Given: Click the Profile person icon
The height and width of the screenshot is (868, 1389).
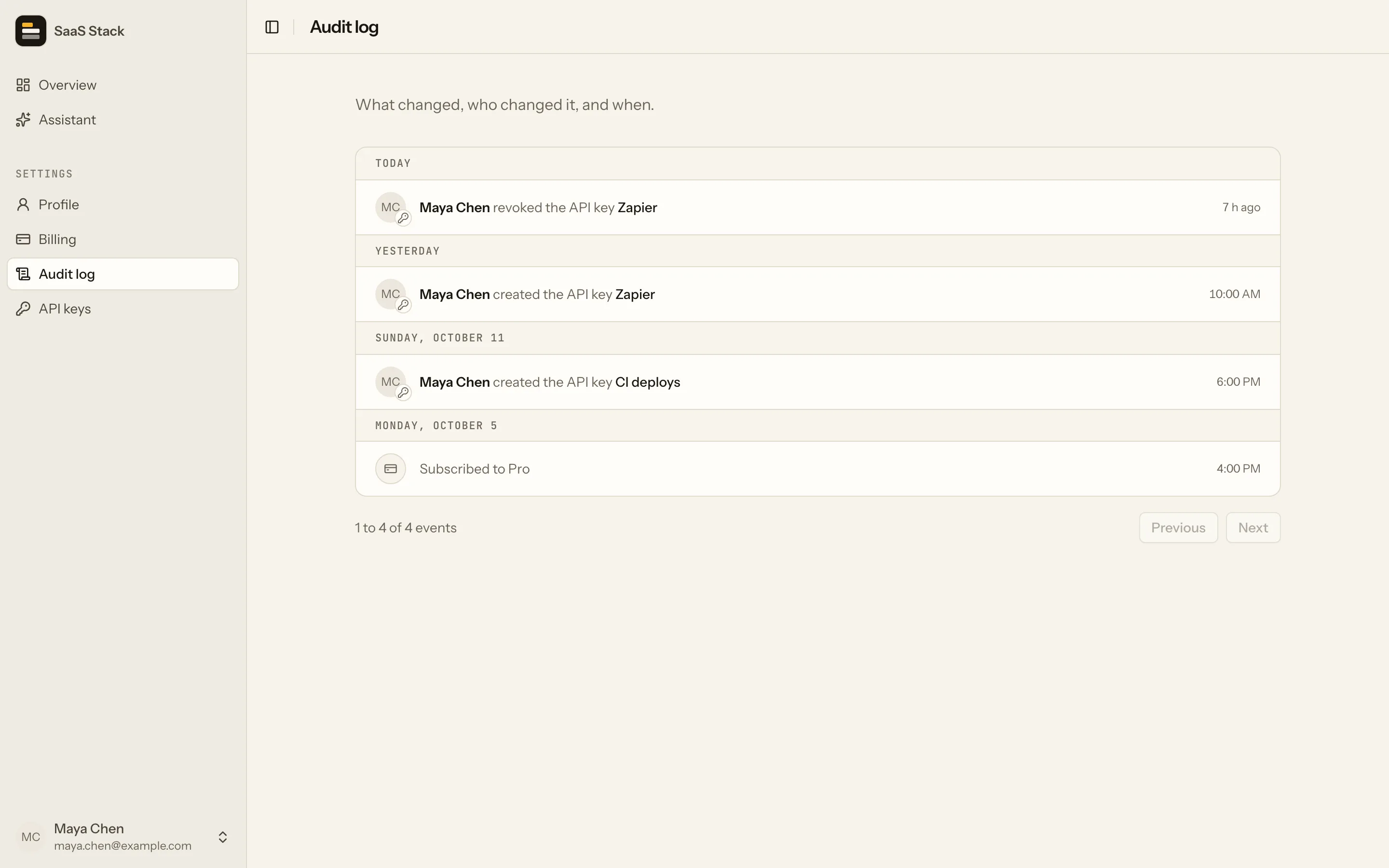Looking at the screenshot, I should [x=23, y=204].
